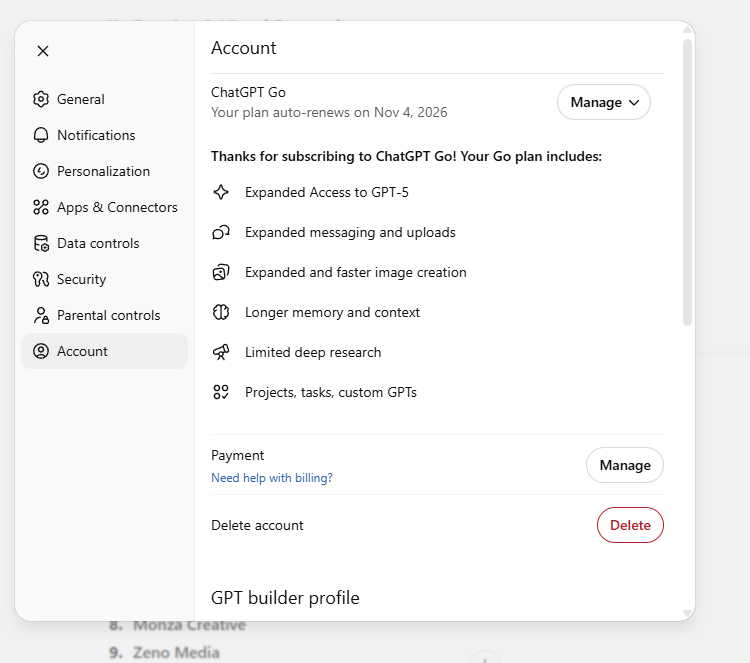The image size is (750, 663).
Task: Click the projects and tasks grid icon
Action: click(x=221, y=392)
